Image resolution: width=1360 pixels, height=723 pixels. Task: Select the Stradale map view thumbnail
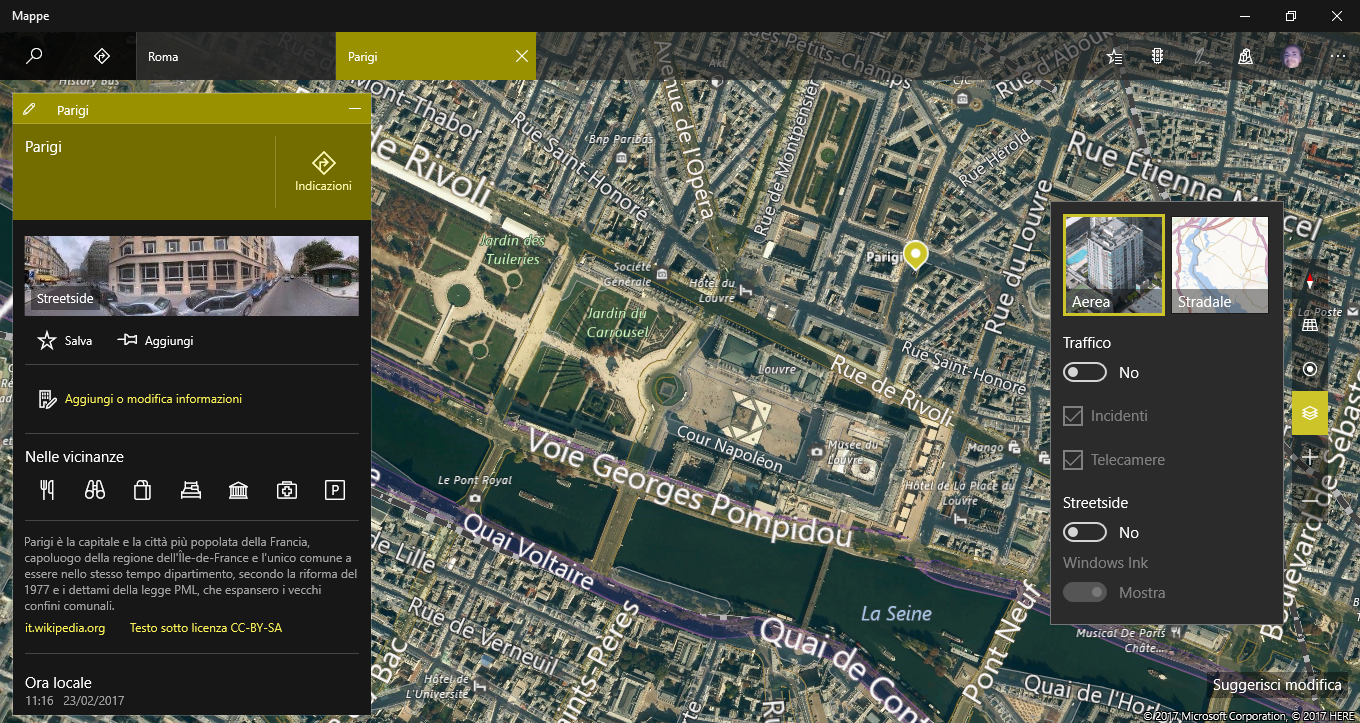1220,265
